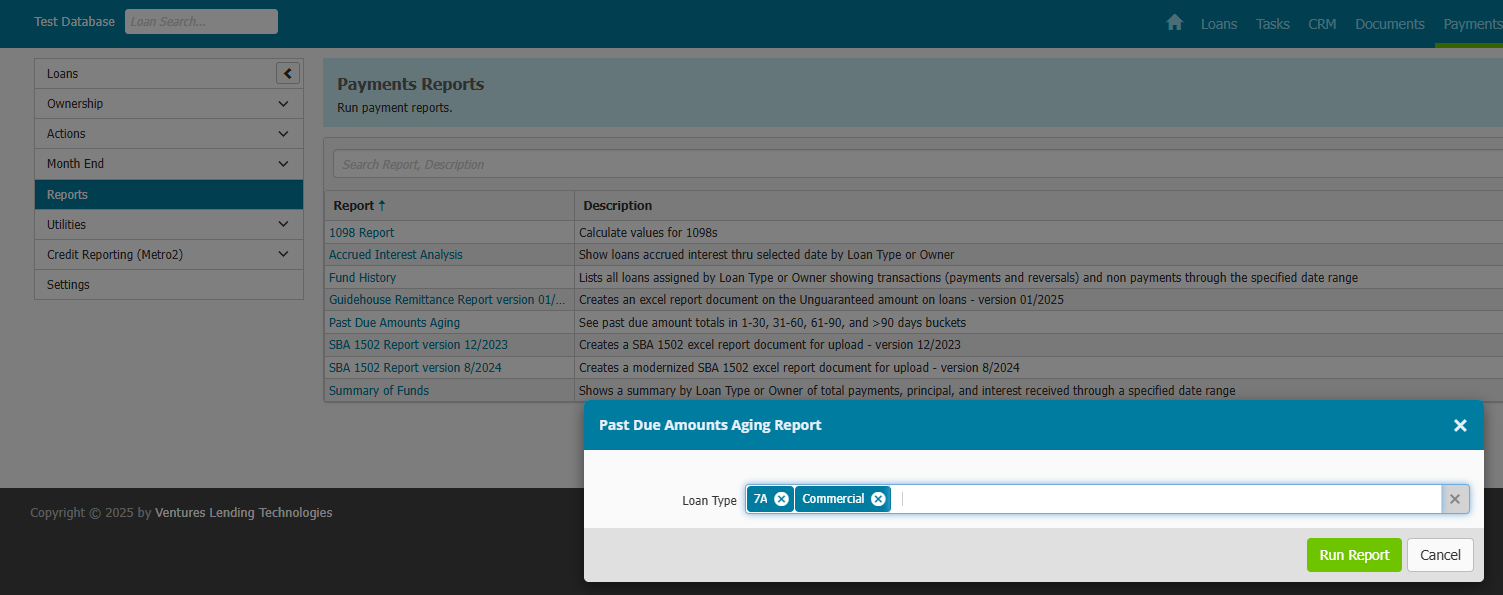Expand Credit Reporting (Metro2) section

point(169,255)
